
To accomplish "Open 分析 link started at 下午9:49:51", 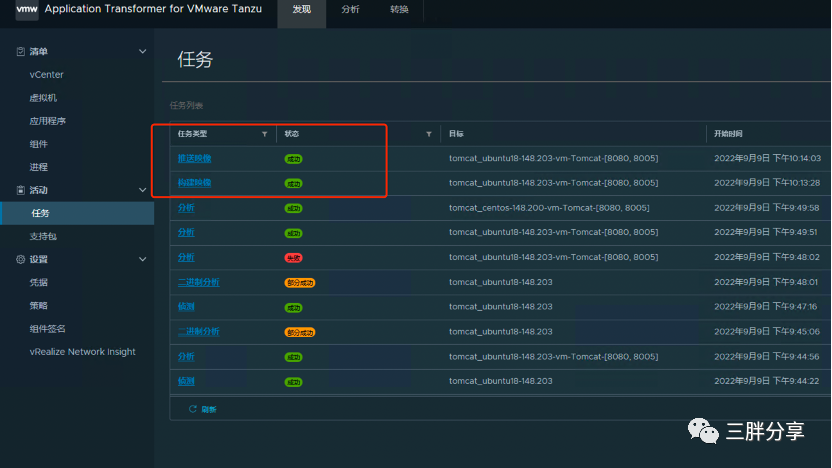I will 186,232.
